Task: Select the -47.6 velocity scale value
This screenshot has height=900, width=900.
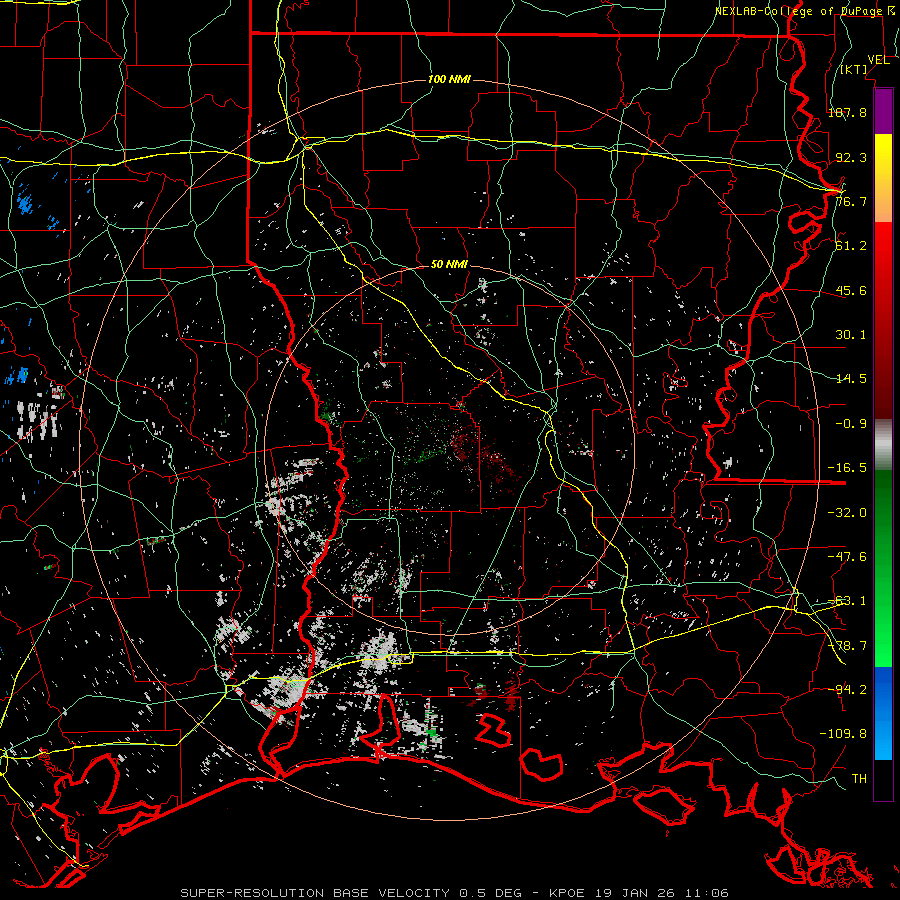Action: tap(847, 557)
